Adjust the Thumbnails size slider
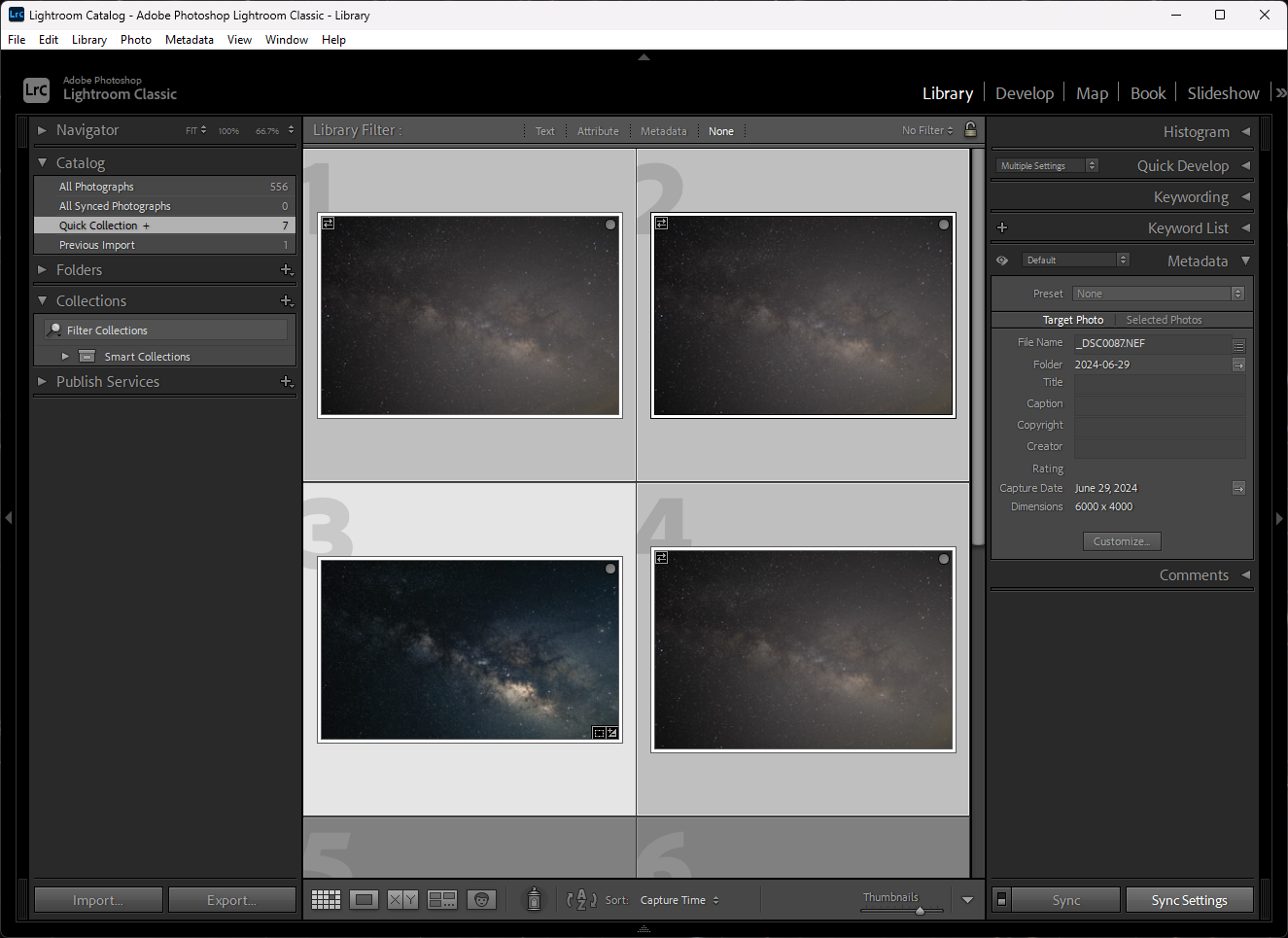The image size is (1288, 938). (x=920, y=911)
